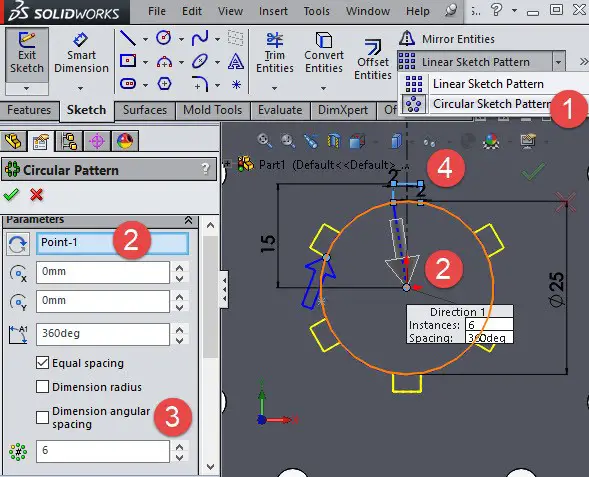The height and width of the screenshot is (477, 589).
Task: Click the center X 0mm field
Action: 103,272
